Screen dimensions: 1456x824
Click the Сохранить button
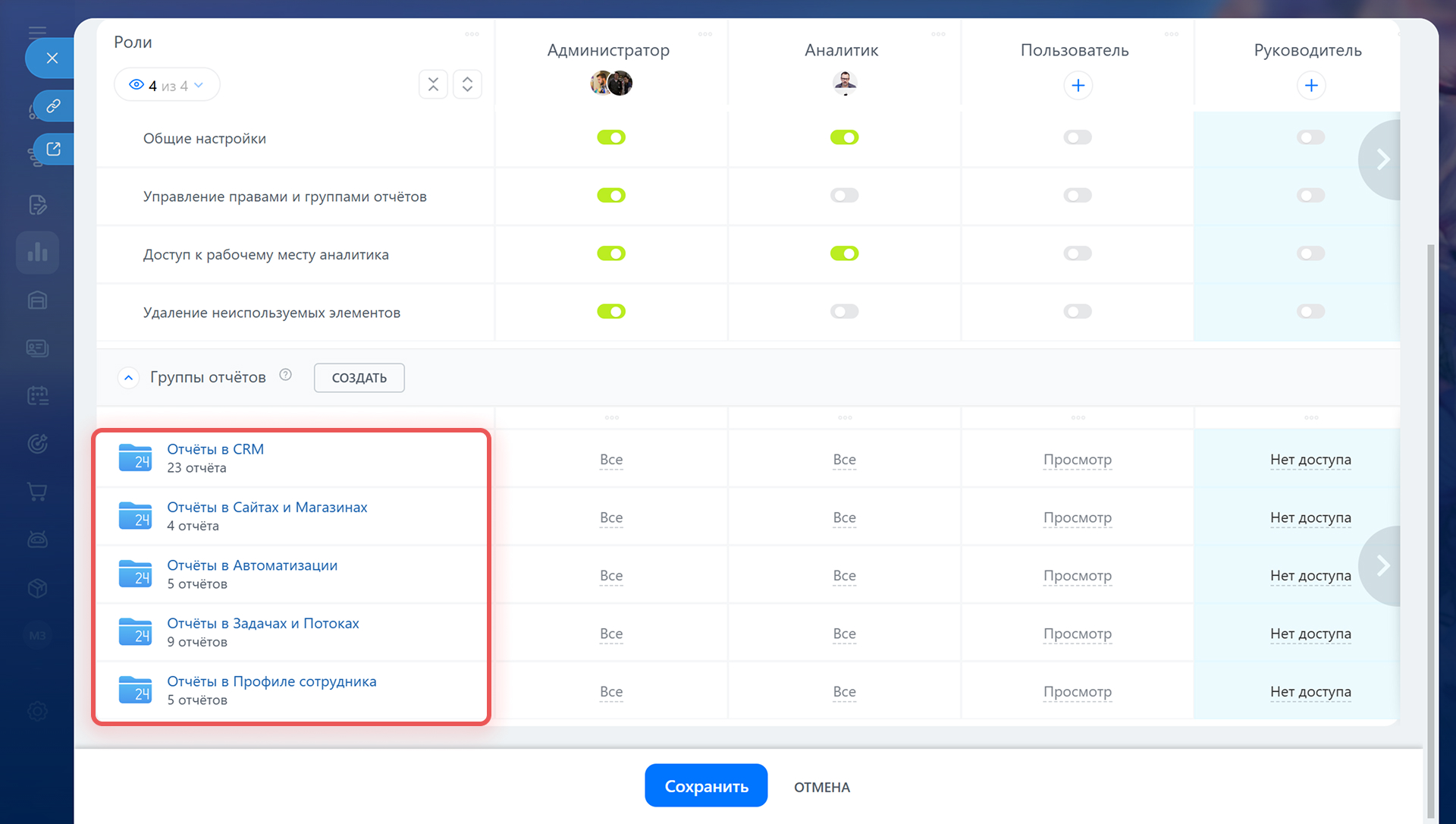pos(705,786)
